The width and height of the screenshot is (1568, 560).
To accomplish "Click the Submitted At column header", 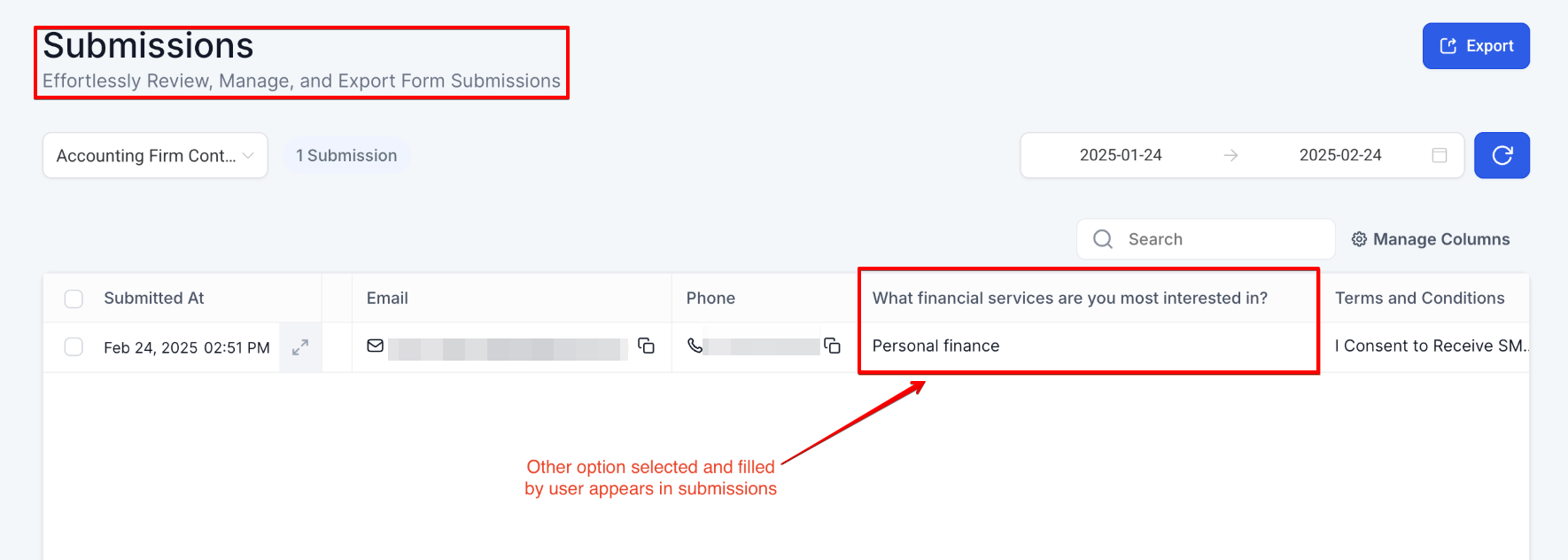I will [x=154, y=299].
